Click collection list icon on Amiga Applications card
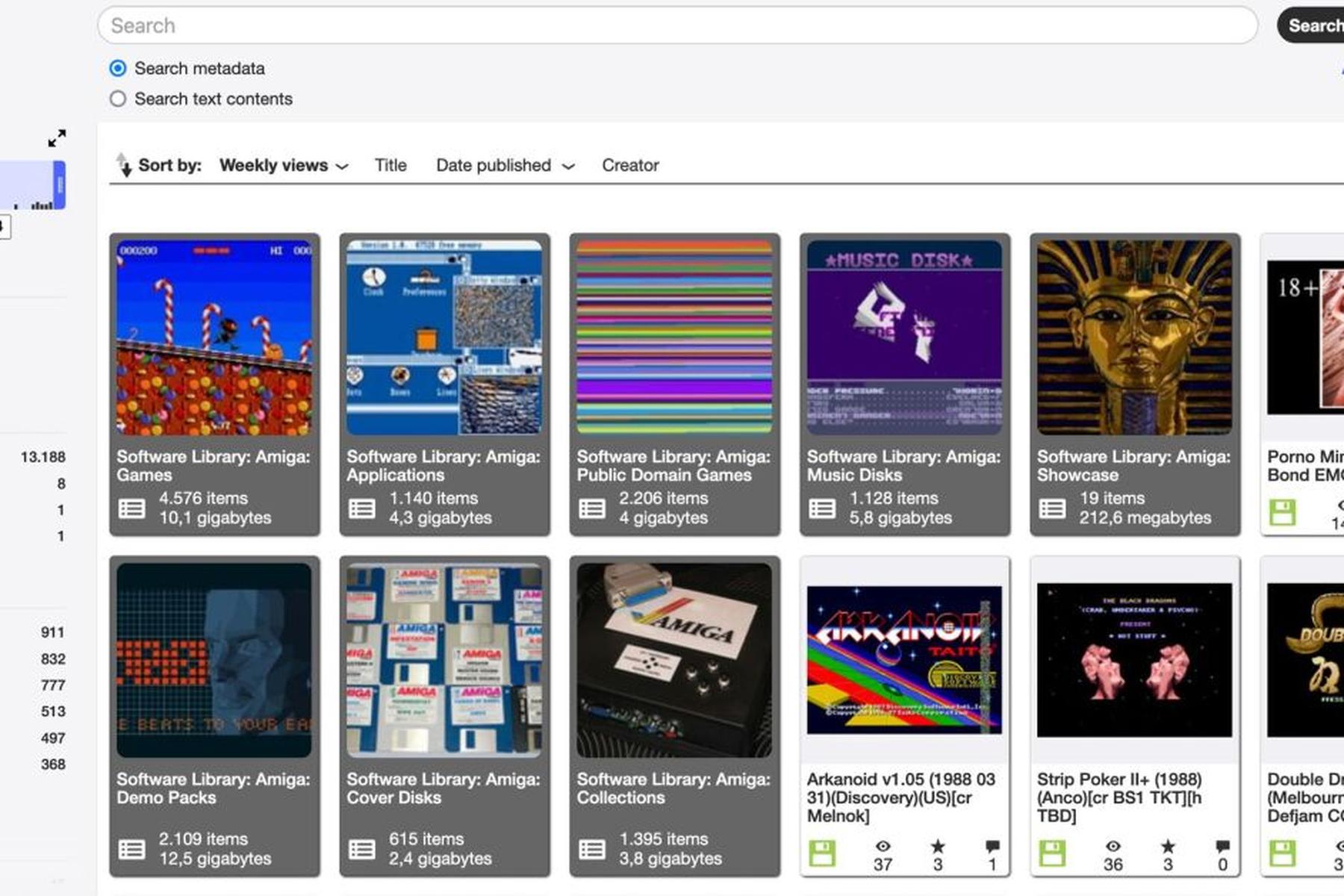This screenshot has height=896, width=1344. (362, 509)
